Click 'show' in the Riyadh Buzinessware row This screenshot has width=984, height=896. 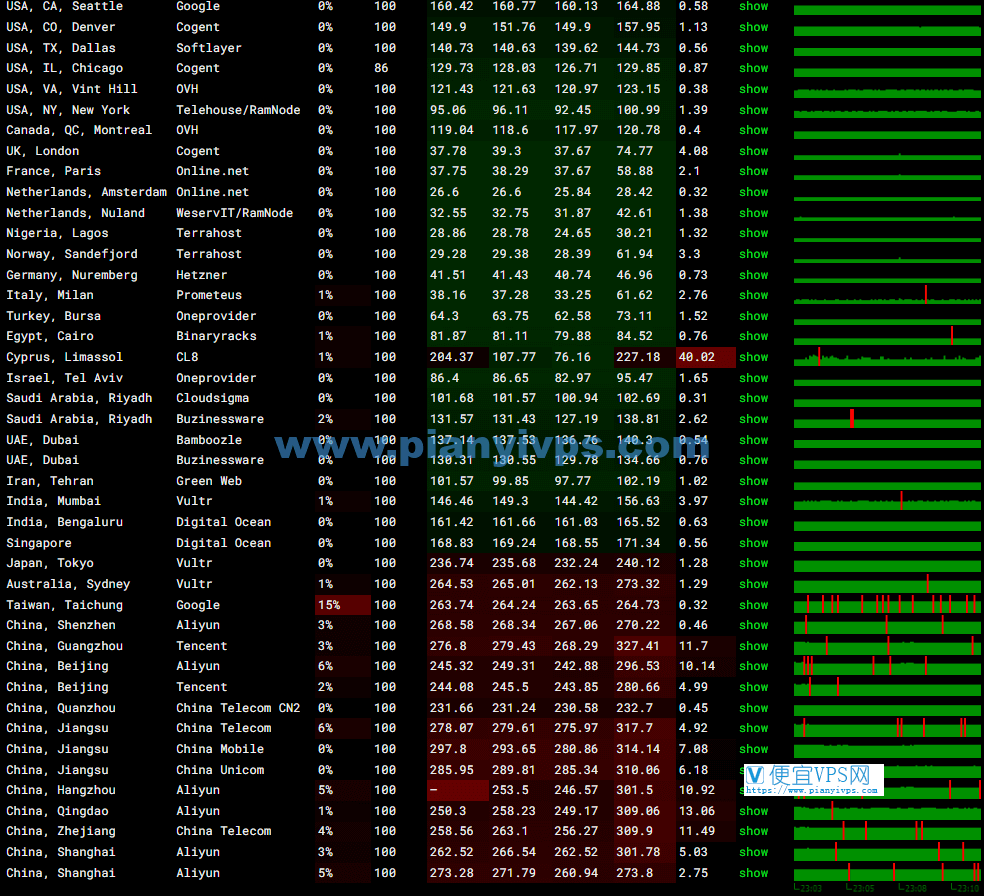[x=753, y=419]
